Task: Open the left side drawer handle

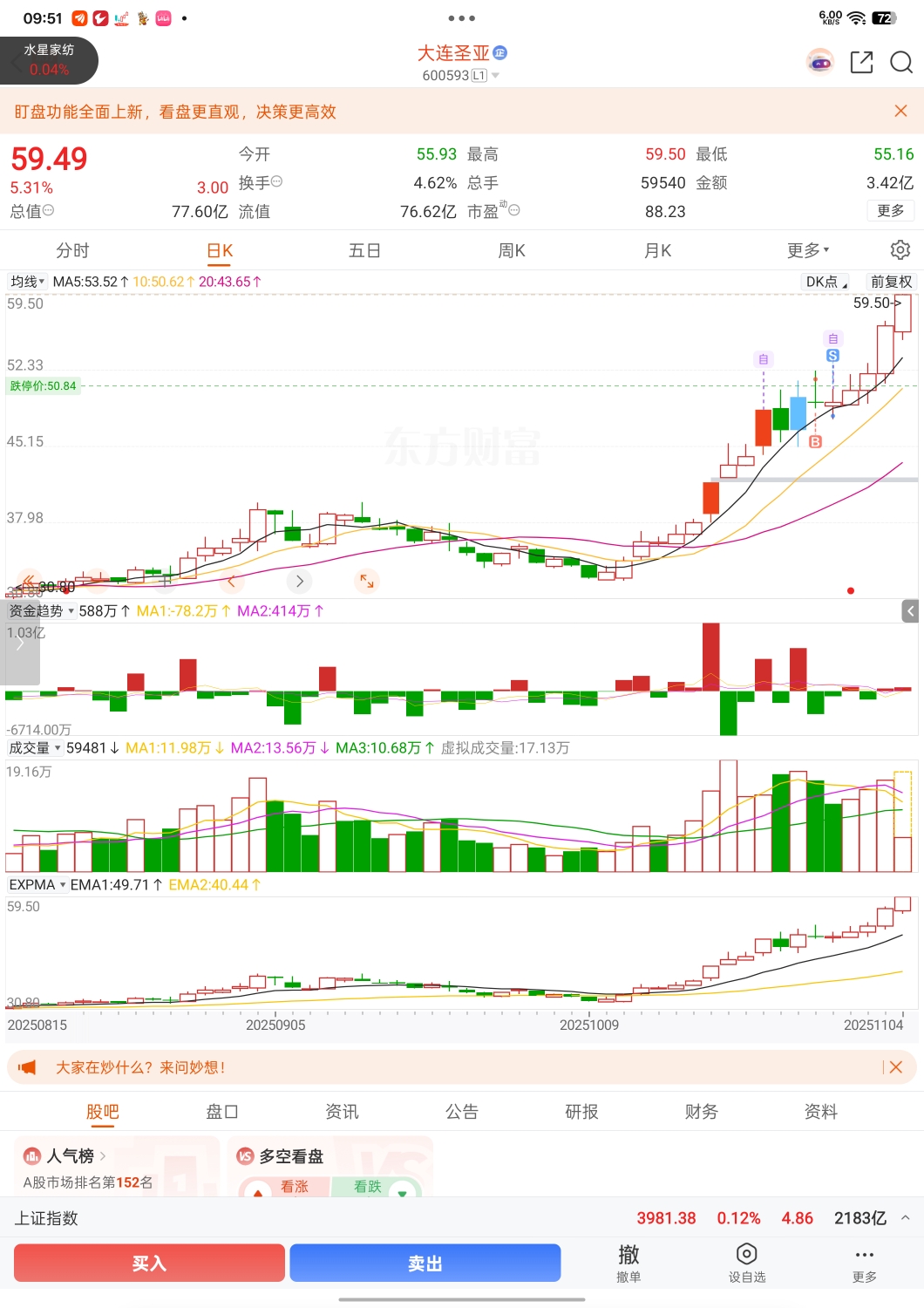Action: pos(20,644)
